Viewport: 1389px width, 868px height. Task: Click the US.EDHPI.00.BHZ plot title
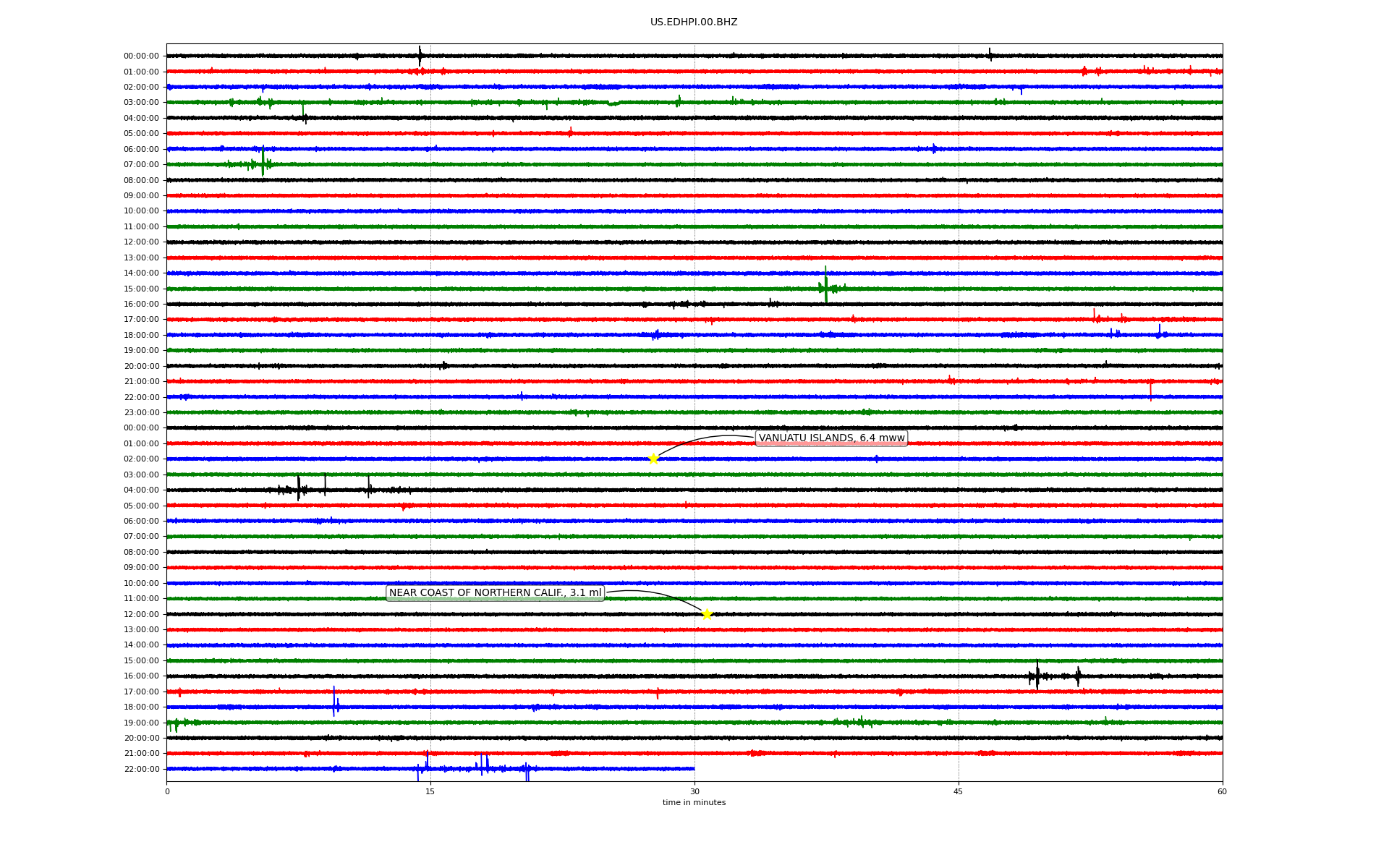tap(694, 22)
